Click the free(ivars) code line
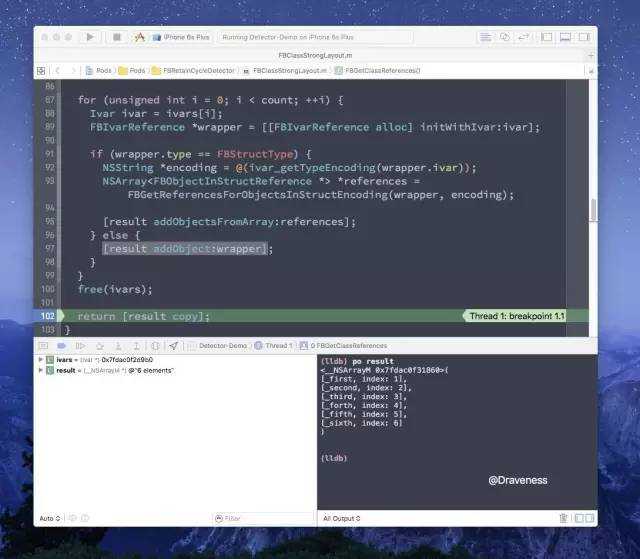This screenshot has width=640, height=559. (x=115, y=289)
